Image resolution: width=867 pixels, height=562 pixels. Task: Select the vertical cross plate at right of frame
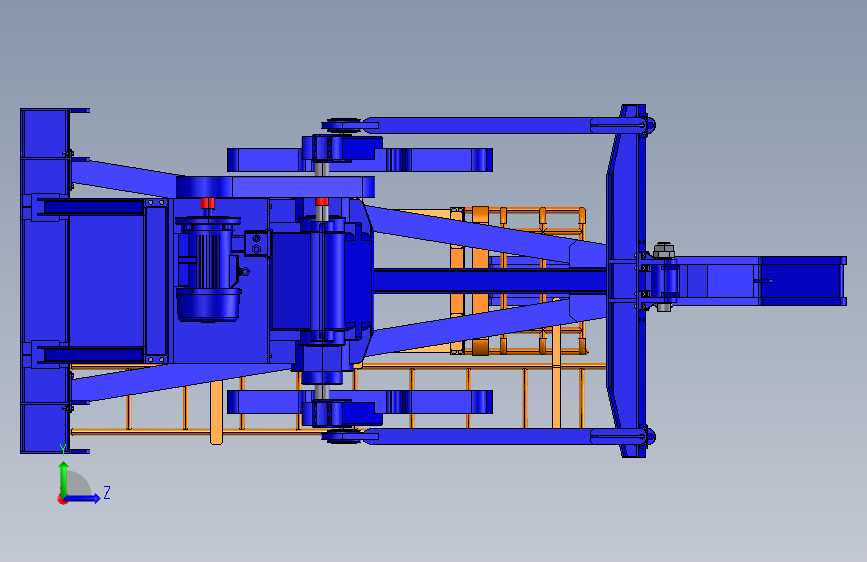pos(626,281)
